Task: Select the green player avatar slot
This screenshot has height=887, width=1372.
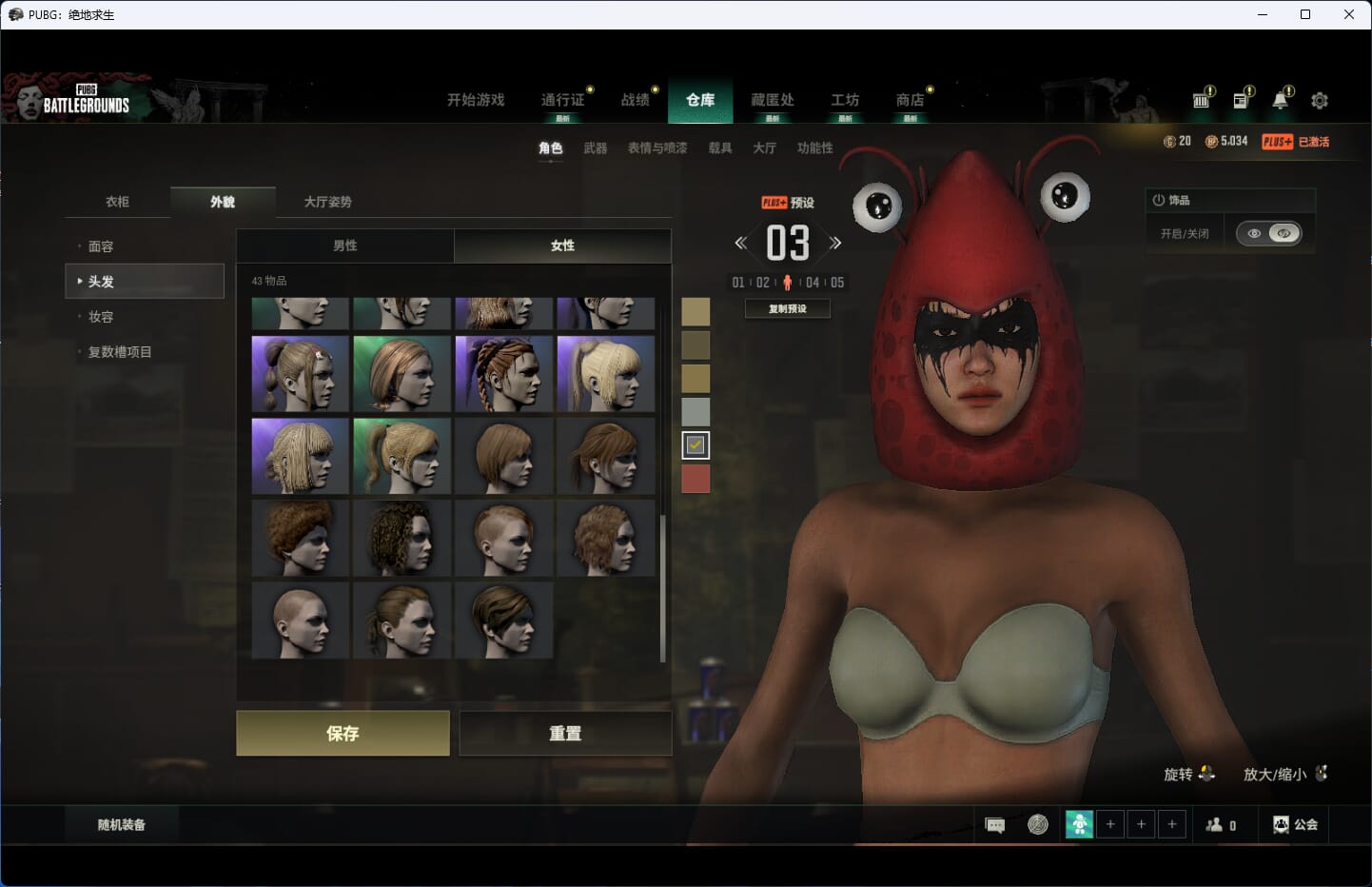Action: point(1079,824)
